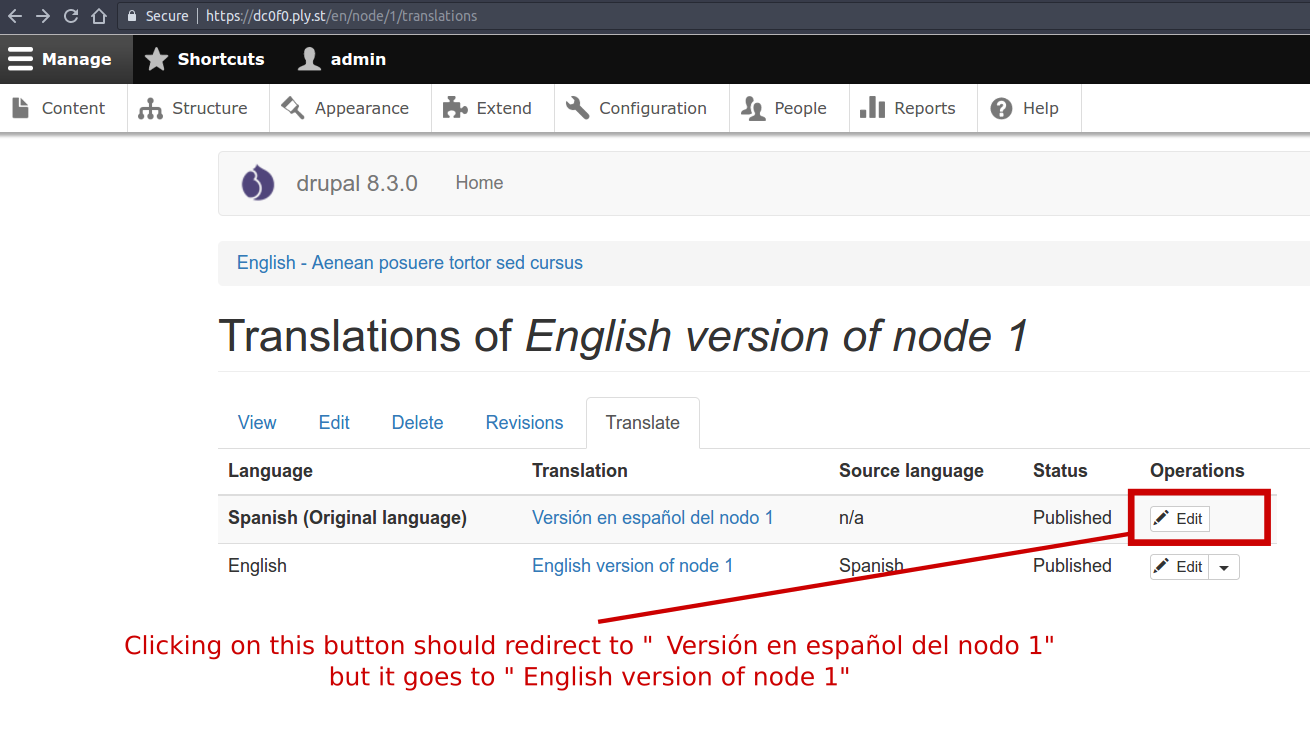
Task: Follow the 'English version of node 1' link
Action: point(632,565)
